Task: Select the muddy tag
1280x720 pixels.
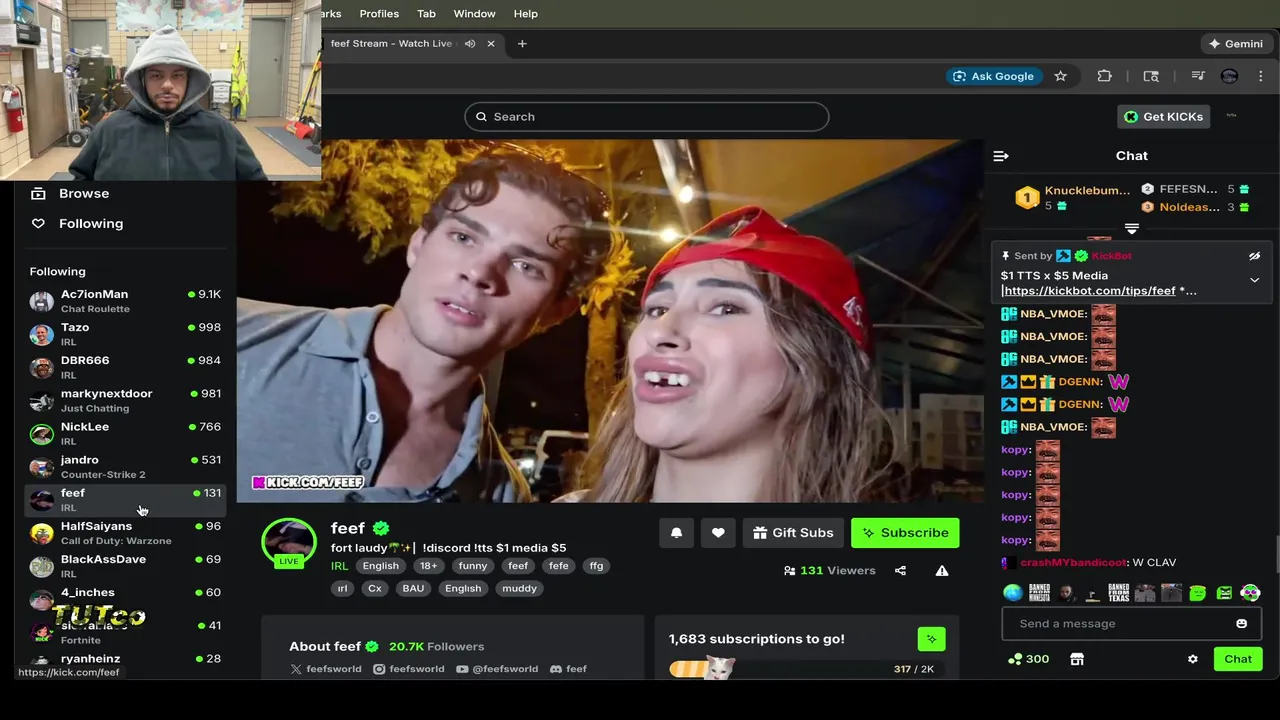Action: coord(520,589)
